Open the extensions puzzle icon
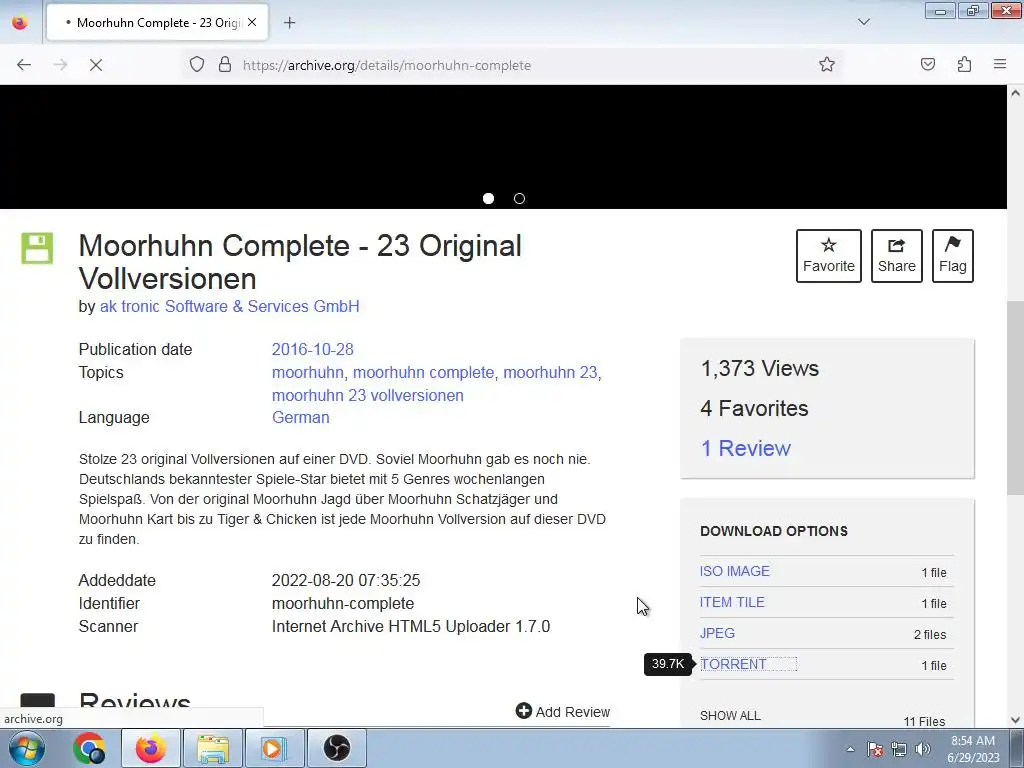The height and width of the screenshot is (768, 1024). coord(964,65)
